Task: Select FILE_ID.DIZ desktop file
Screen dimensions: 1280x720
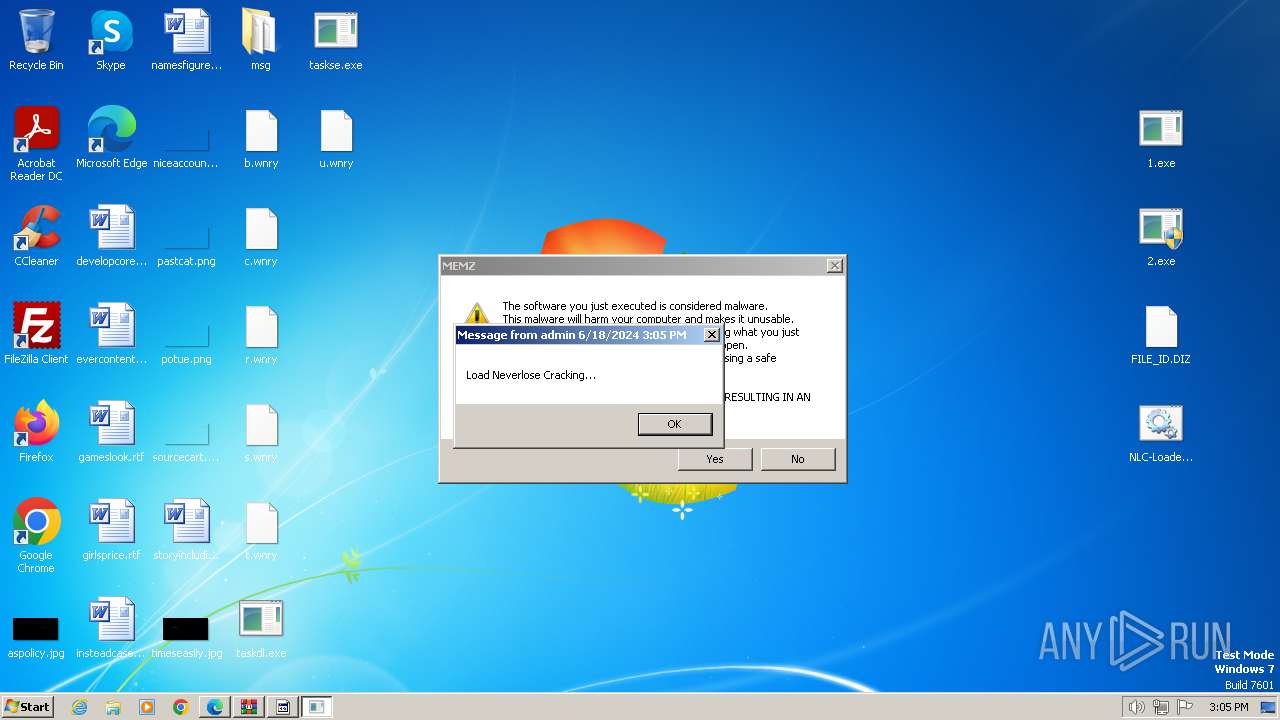Action: coord(1161,334)
